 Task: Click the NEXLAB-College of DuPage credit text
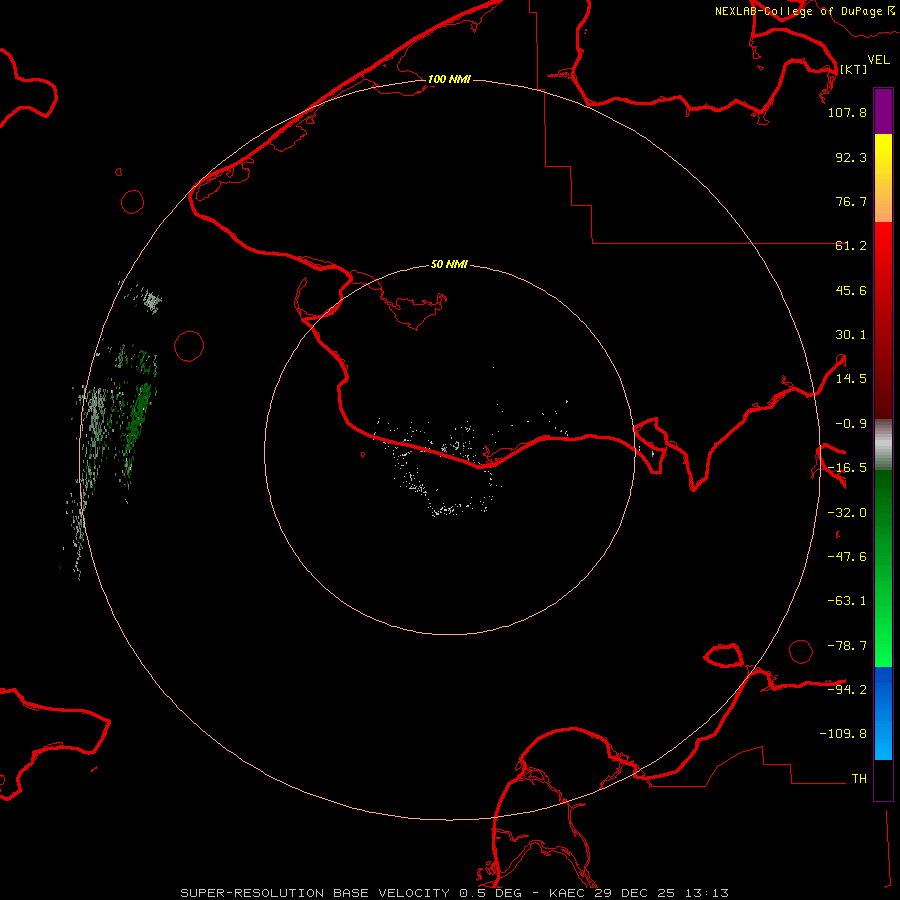coord(804,11)
